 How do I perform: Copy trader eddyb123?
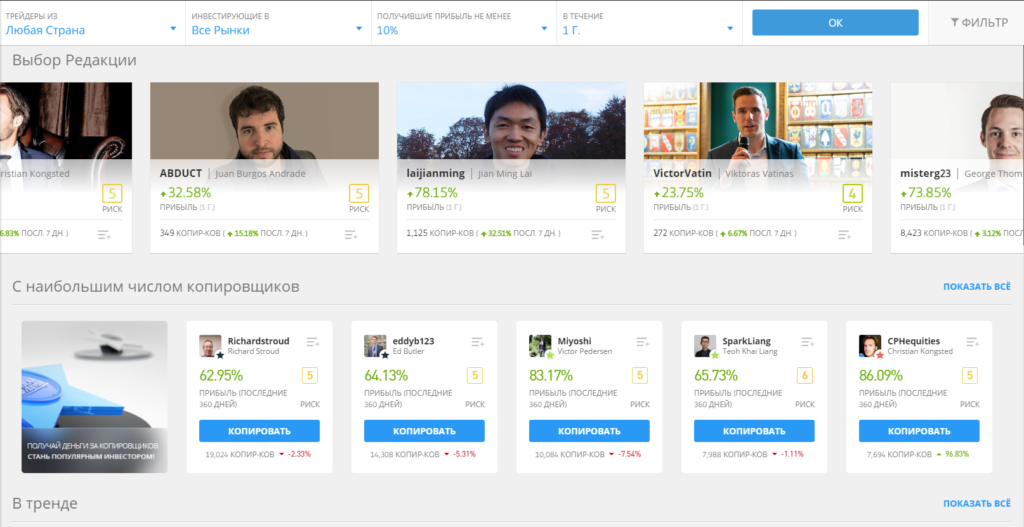pos(424,431)
